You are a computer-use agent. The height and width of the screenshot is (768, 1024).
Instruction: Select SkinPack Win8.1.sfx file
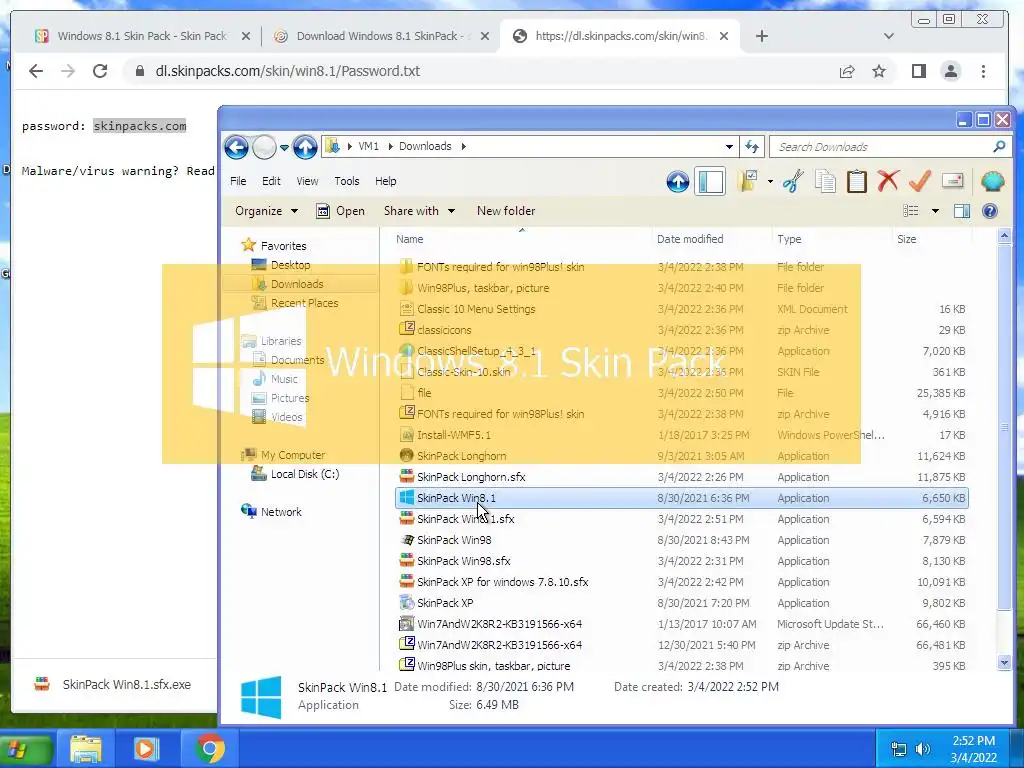(682, 519)
